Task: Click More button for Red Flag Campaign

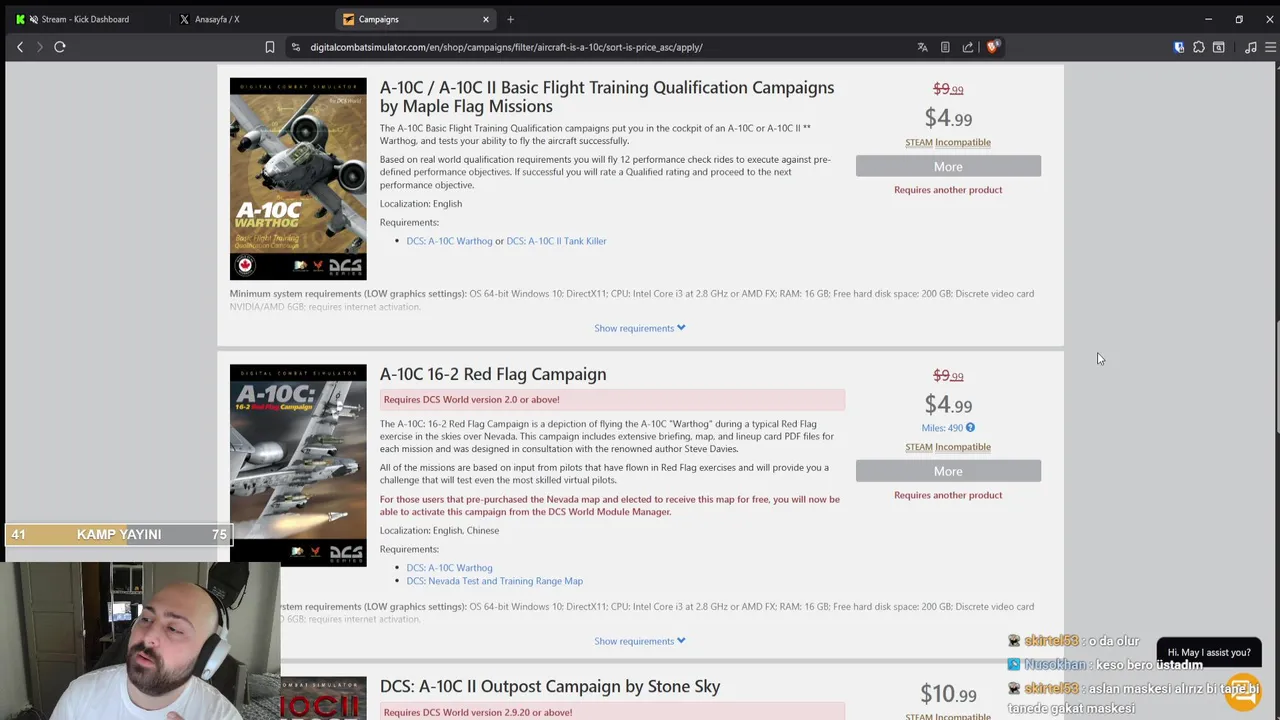Action: tap(948, 471)
